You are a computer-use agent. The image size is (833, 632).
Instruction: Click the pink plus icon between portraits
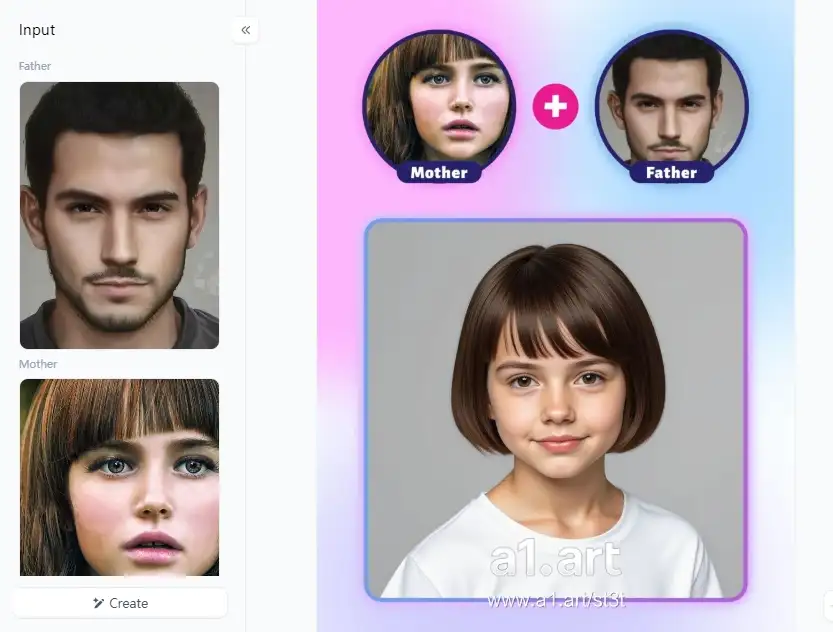pyautogui.click(x=555, y=107)
